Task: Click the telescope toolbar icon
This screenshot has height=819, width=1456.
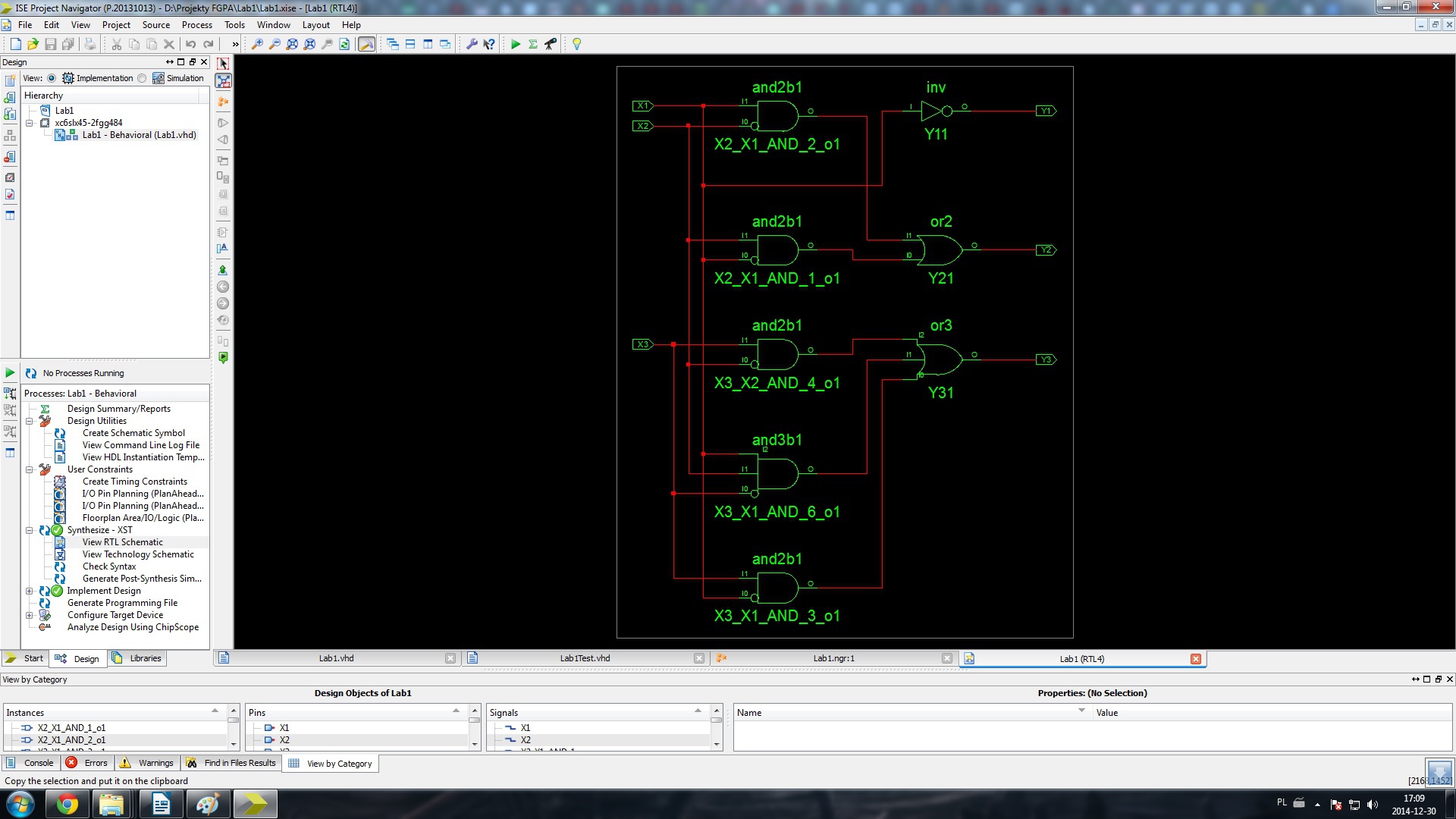Action: (551, 44)
